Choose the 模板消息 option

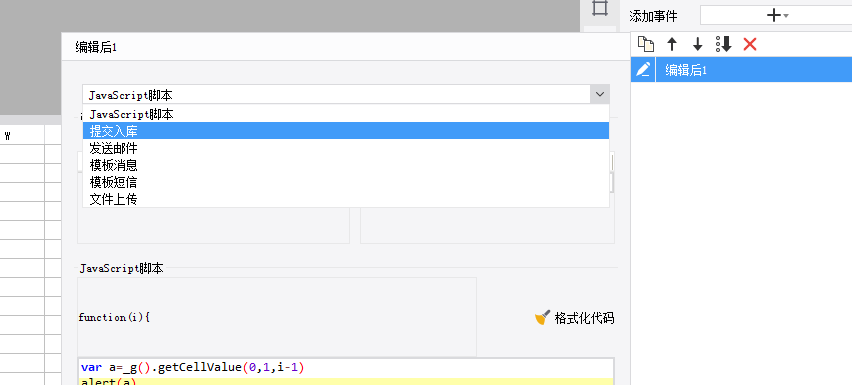coord(346,165)
